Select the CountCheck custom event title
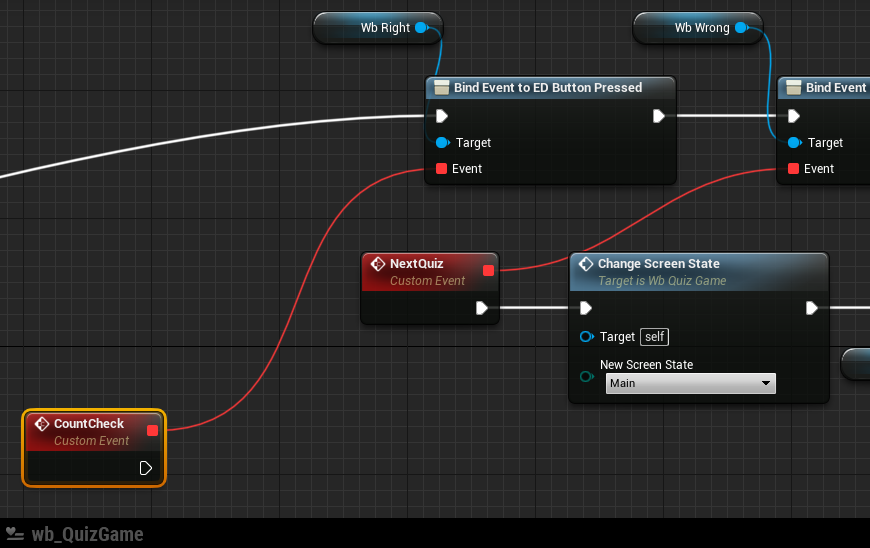 89,424
